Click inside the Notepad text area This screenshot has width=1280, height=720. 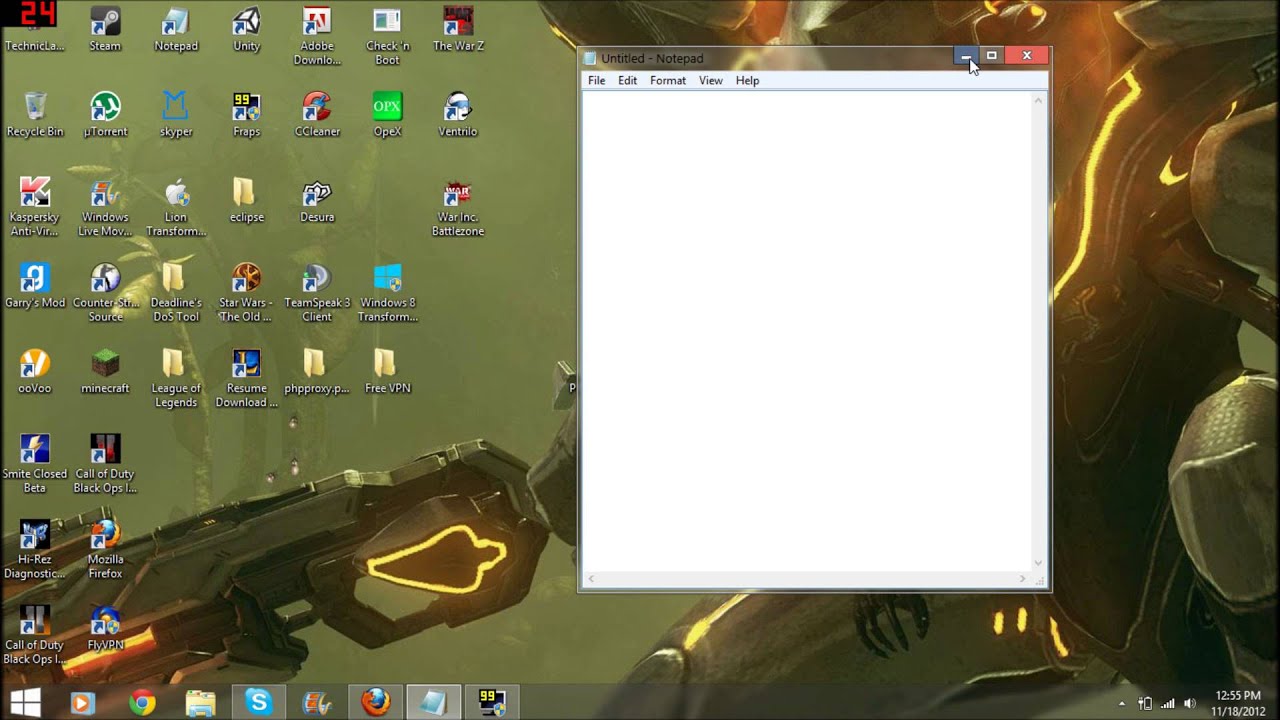click(x=807, y=330)
